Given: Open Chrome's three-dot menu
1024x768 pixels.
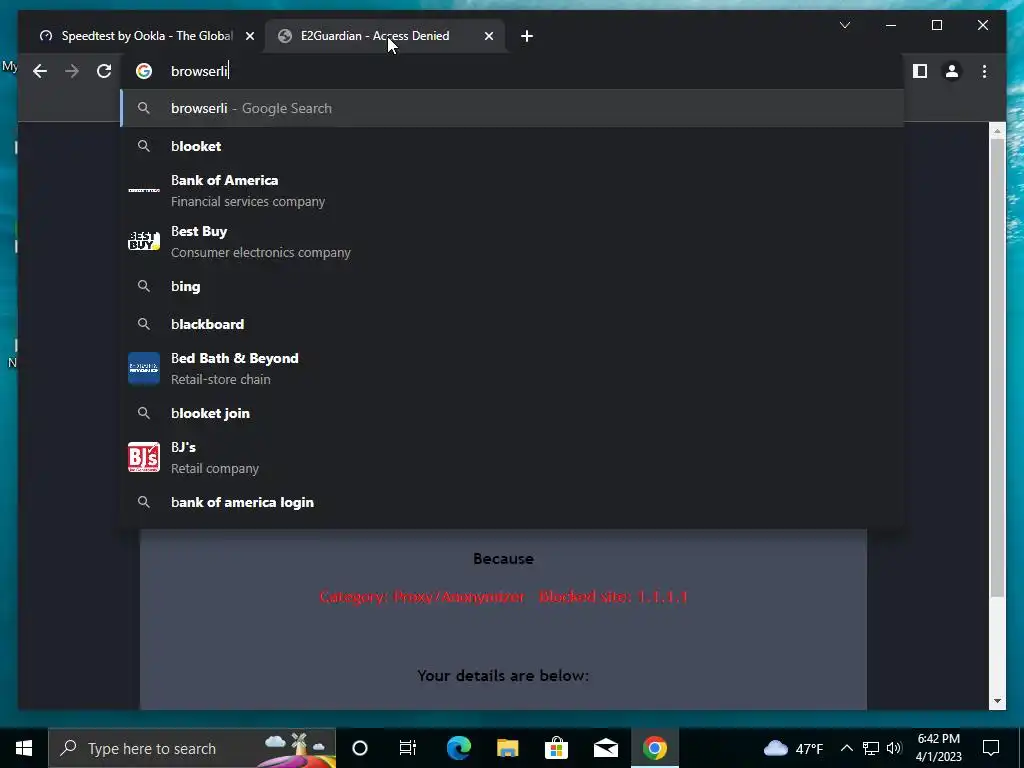Looking at the screenshot, I should click(984, 71).
